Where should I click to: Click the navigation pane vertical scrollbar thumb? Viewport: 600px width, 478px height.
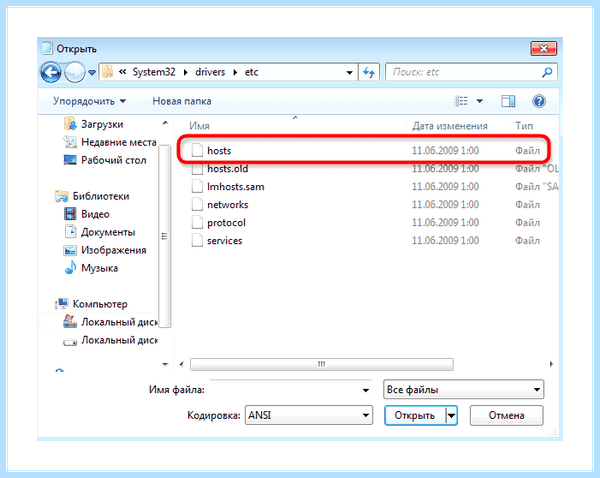tap(165, 236)
